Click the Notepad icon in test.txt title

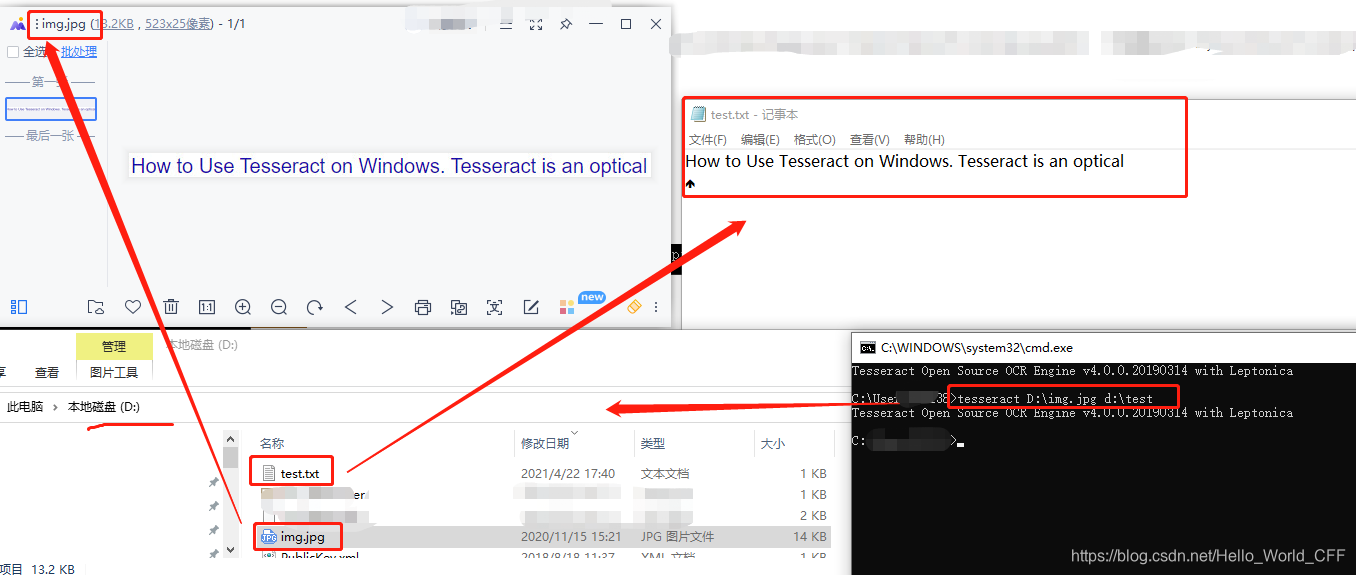tap(698, 114)
